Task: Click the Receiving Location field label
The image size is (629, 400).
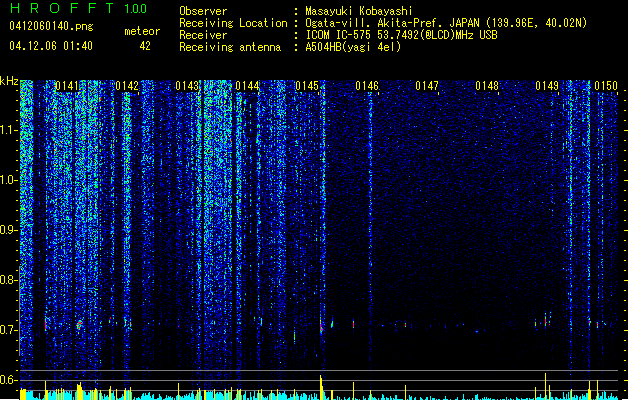Action: click(233, 23)
